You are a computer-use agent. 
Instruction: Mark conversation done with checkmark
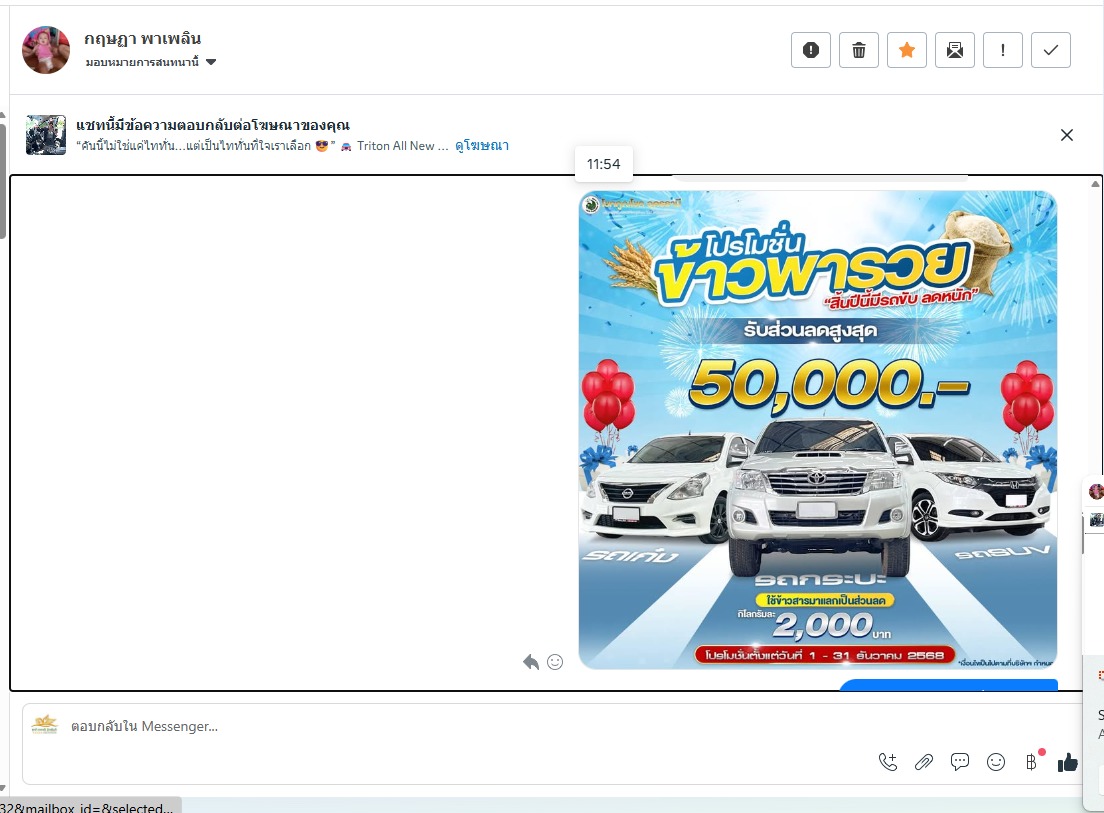1050,50
